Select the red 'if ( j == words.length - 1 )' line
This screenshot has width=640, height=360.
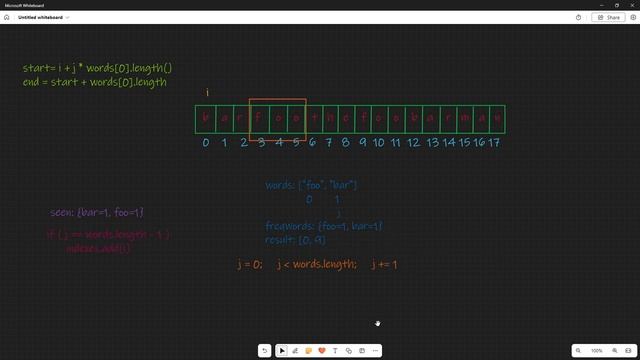pyautogui.click(x=108, y=235)
